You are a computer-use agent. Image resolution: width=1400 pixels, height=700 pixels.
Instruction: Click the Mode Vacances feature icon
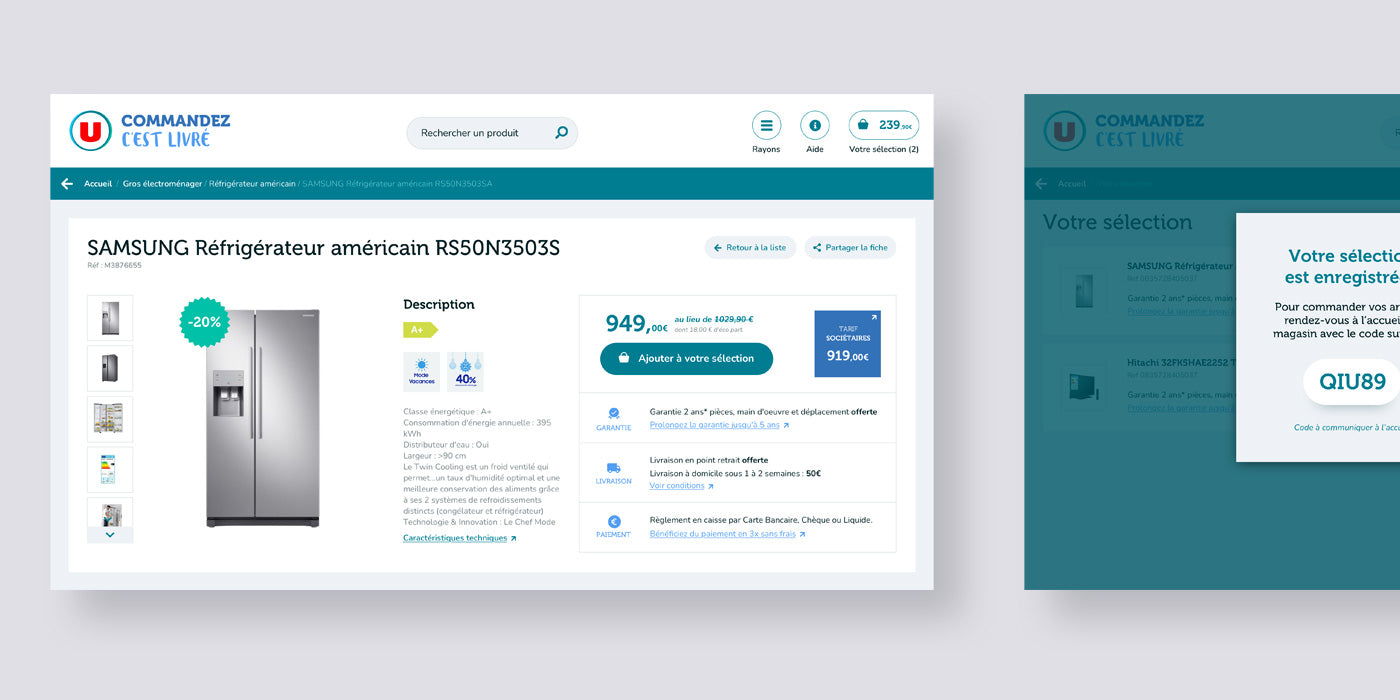pyautogui.click(x=421, y=371)
